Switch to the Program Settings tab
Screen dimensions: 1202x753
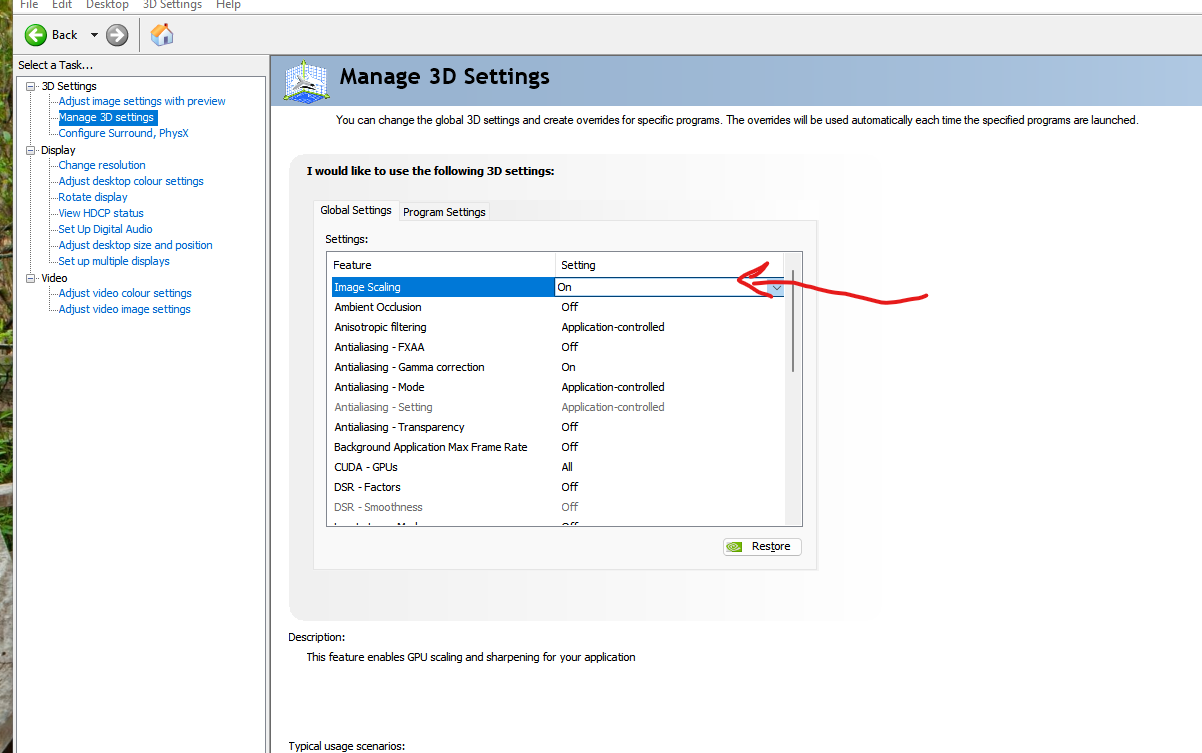tap(444, 212)
